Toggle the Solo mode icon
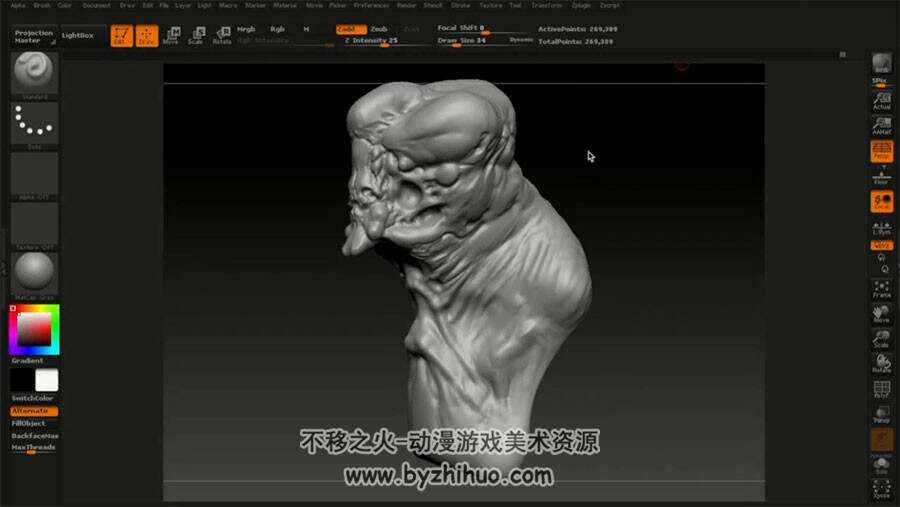Image resolution: width=900 pixels, height=507 pixels. (882, 465)
